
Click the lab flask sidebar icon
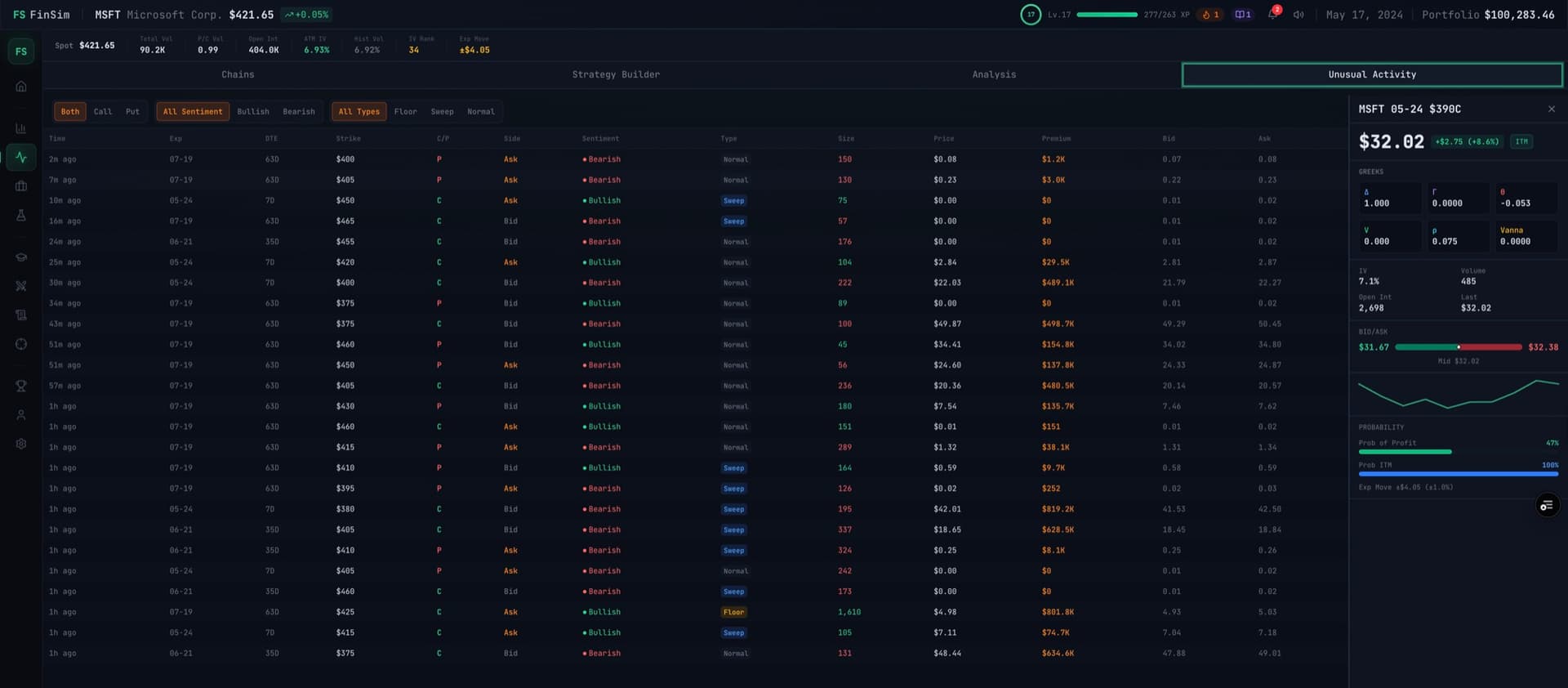coord(21,216)
